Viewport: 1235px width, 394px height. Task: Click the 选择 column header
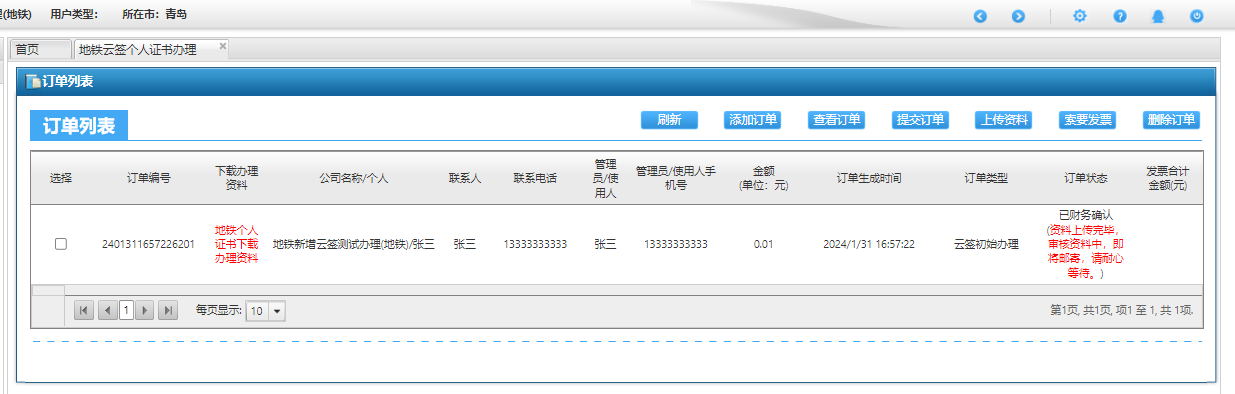[61, 178]
